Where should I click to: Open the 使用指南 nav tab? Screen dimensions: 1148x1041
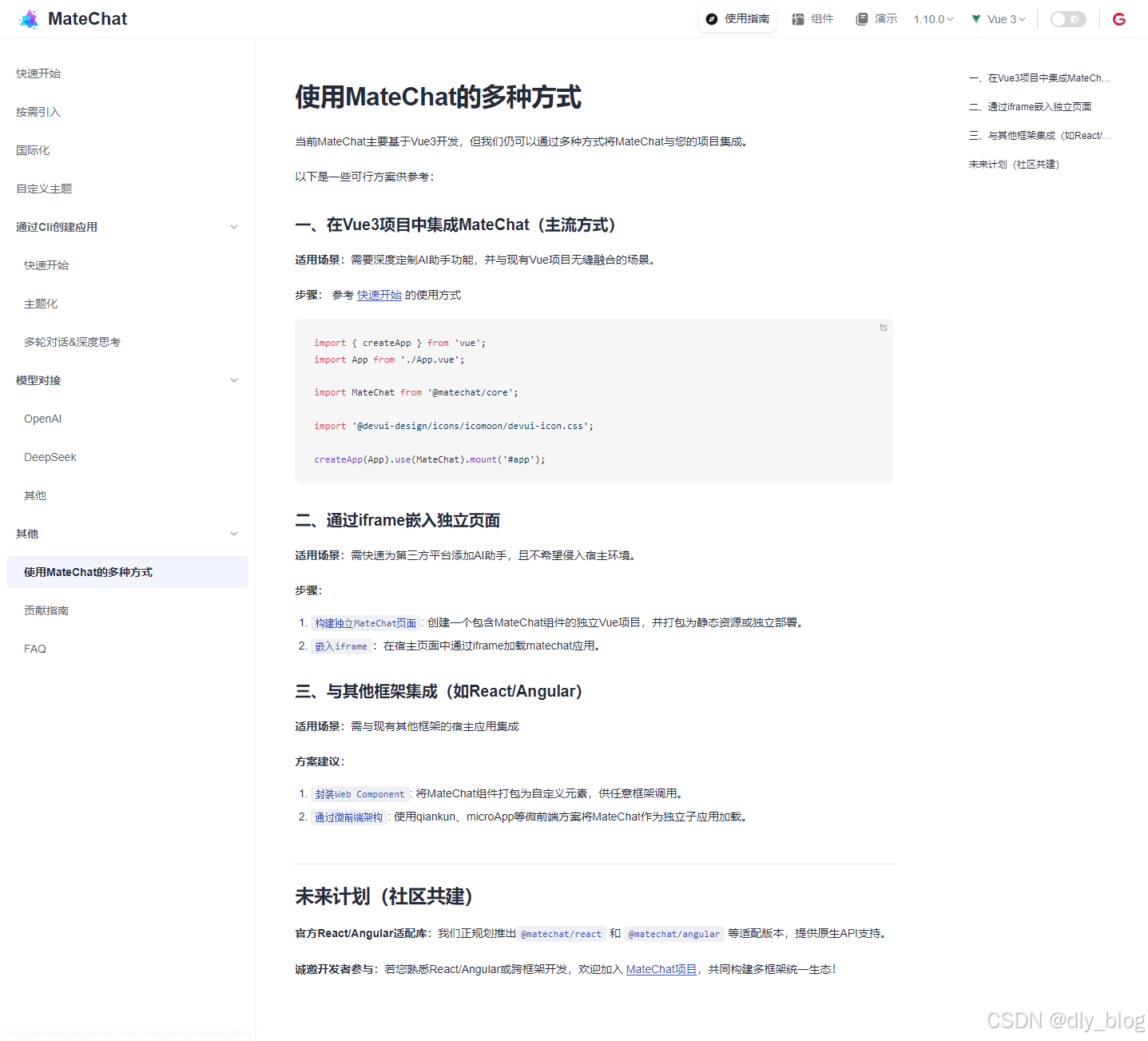tap(738, 19)
